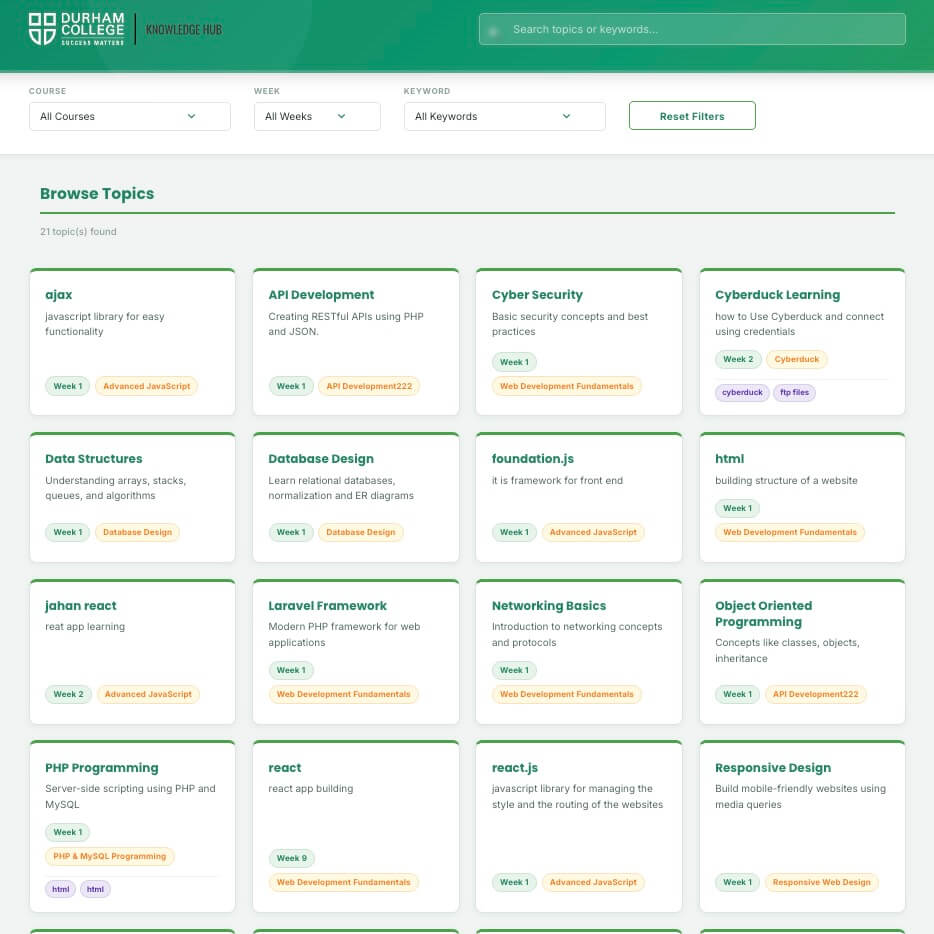The height and width of the screenshot is (934, 934).
Task: Click API Development222 tag on Object Oriented Programming
Action: 815,695
